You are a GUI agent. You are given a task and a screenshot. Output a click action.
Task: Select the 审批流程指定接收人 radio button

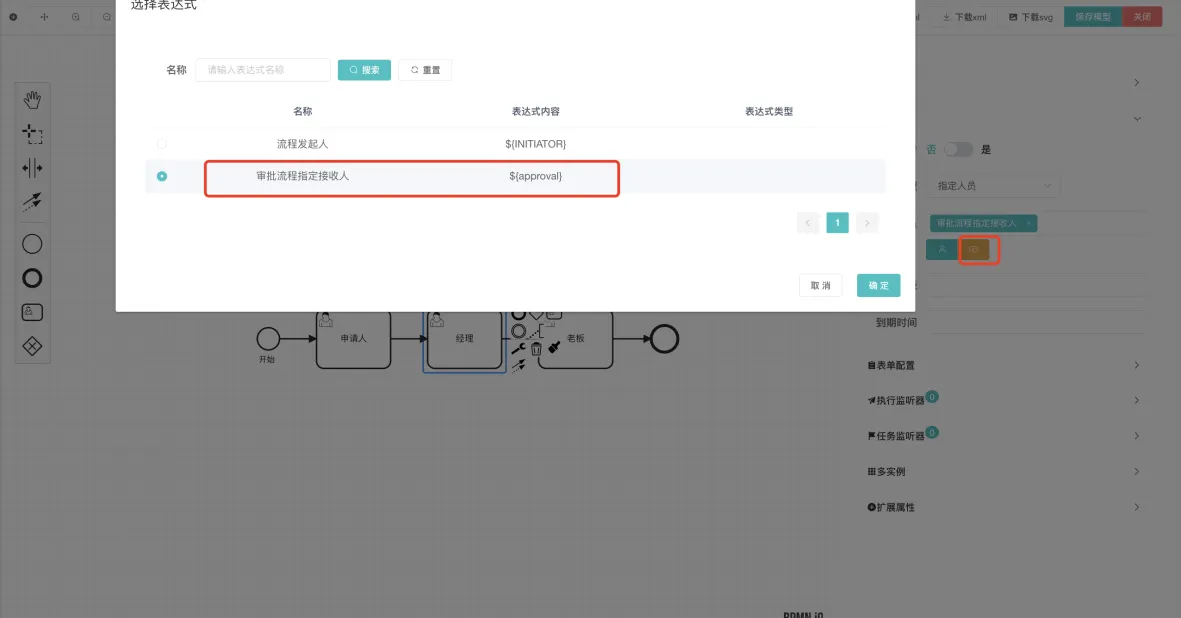[x=162, y=177]
